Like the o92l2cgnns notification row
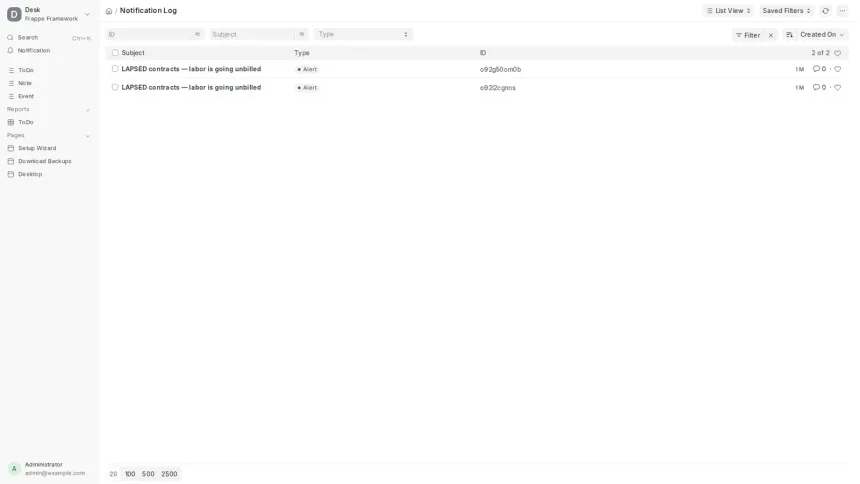 click(838, 87)
